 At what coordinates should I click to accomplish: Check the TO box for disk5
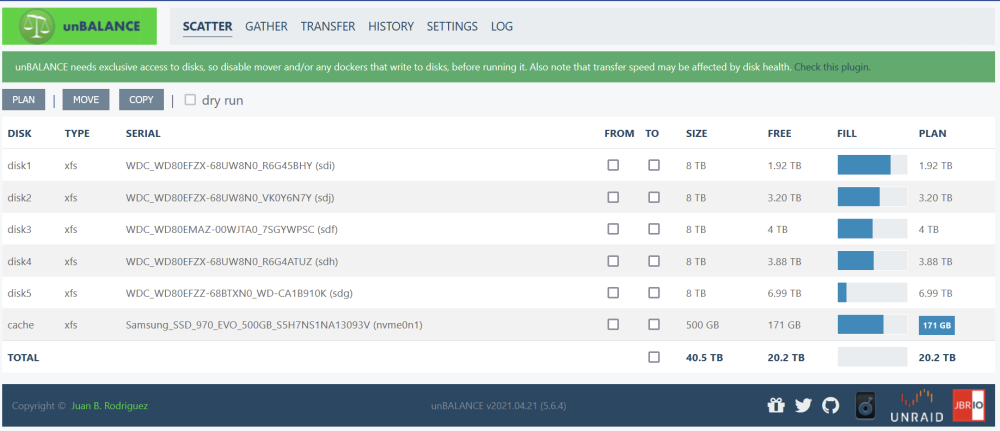point(654,293)
